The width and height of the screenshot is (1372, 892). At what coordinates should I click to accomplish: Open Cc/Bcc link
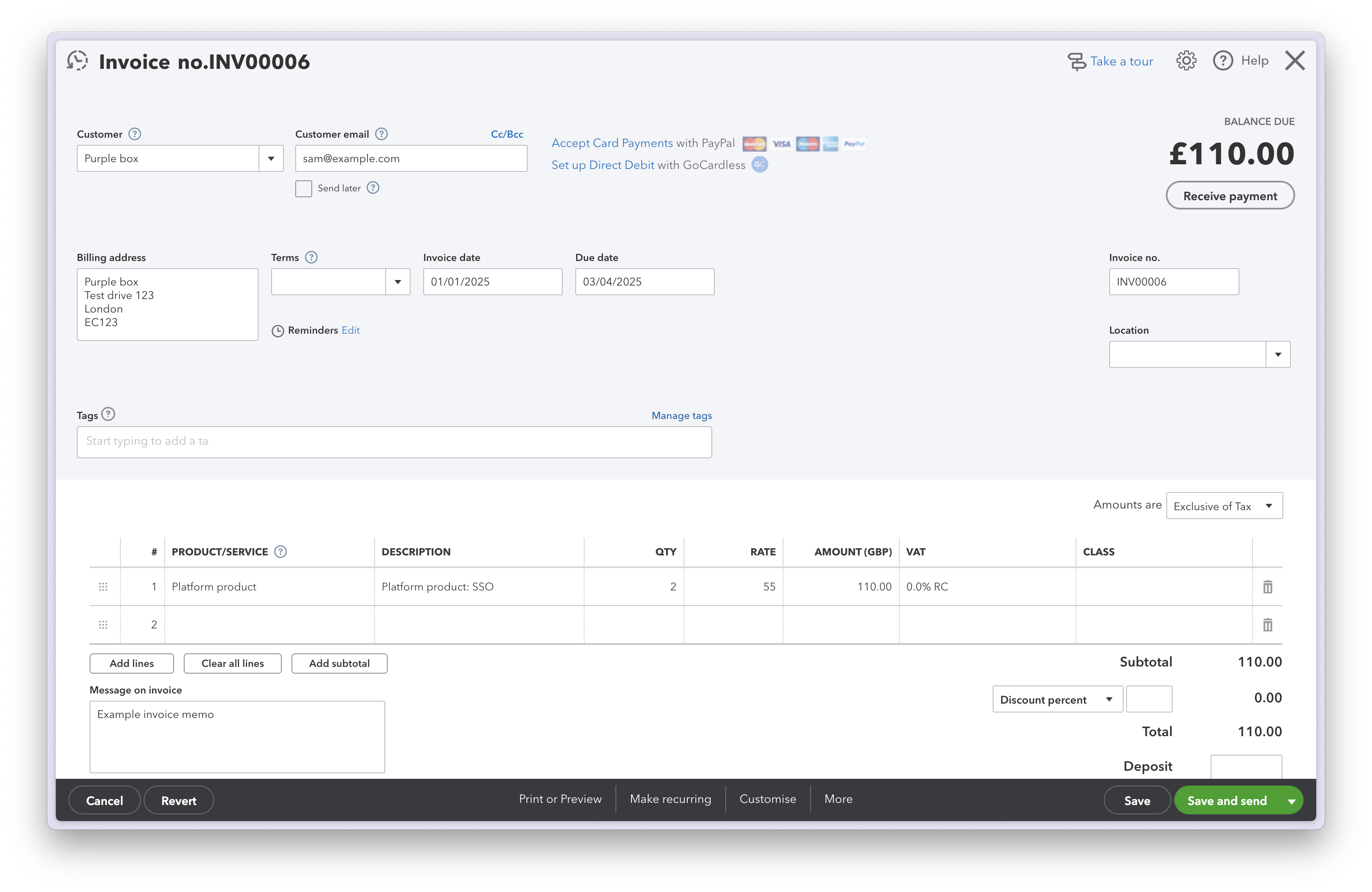(507, 134)
